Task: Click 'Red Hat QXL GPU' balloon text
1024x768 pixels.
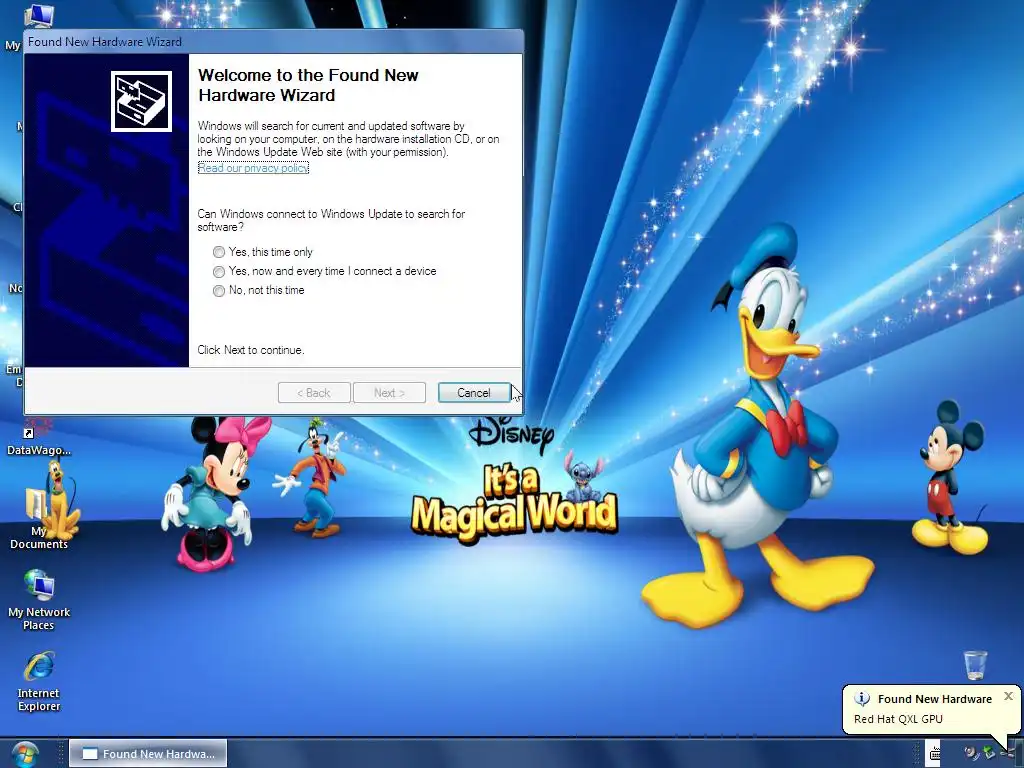Action: click(898, 719)
